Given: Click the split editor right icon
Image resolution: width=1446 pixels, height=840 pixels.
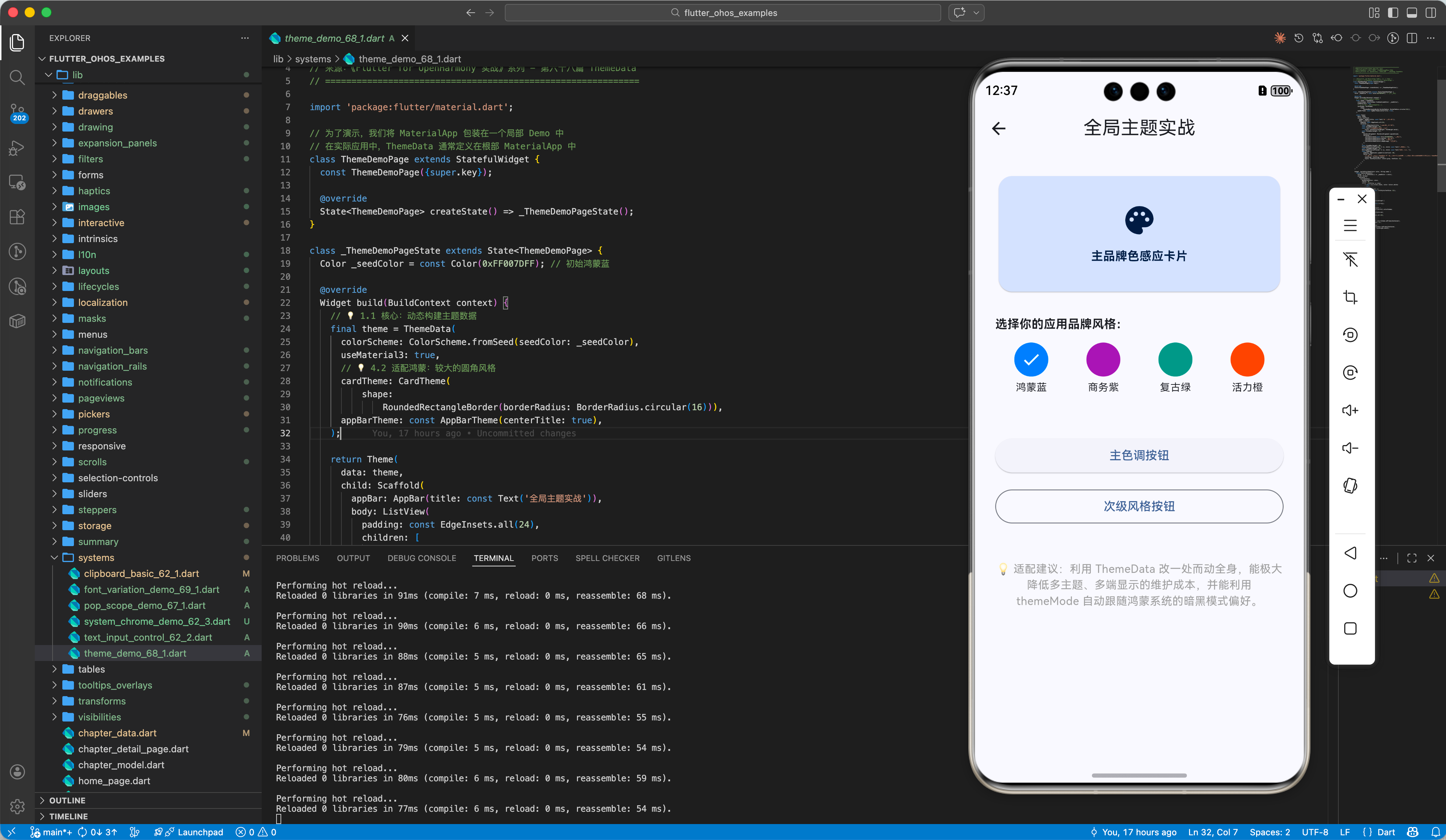Looking at the screenshot, I should point(1412,38).
